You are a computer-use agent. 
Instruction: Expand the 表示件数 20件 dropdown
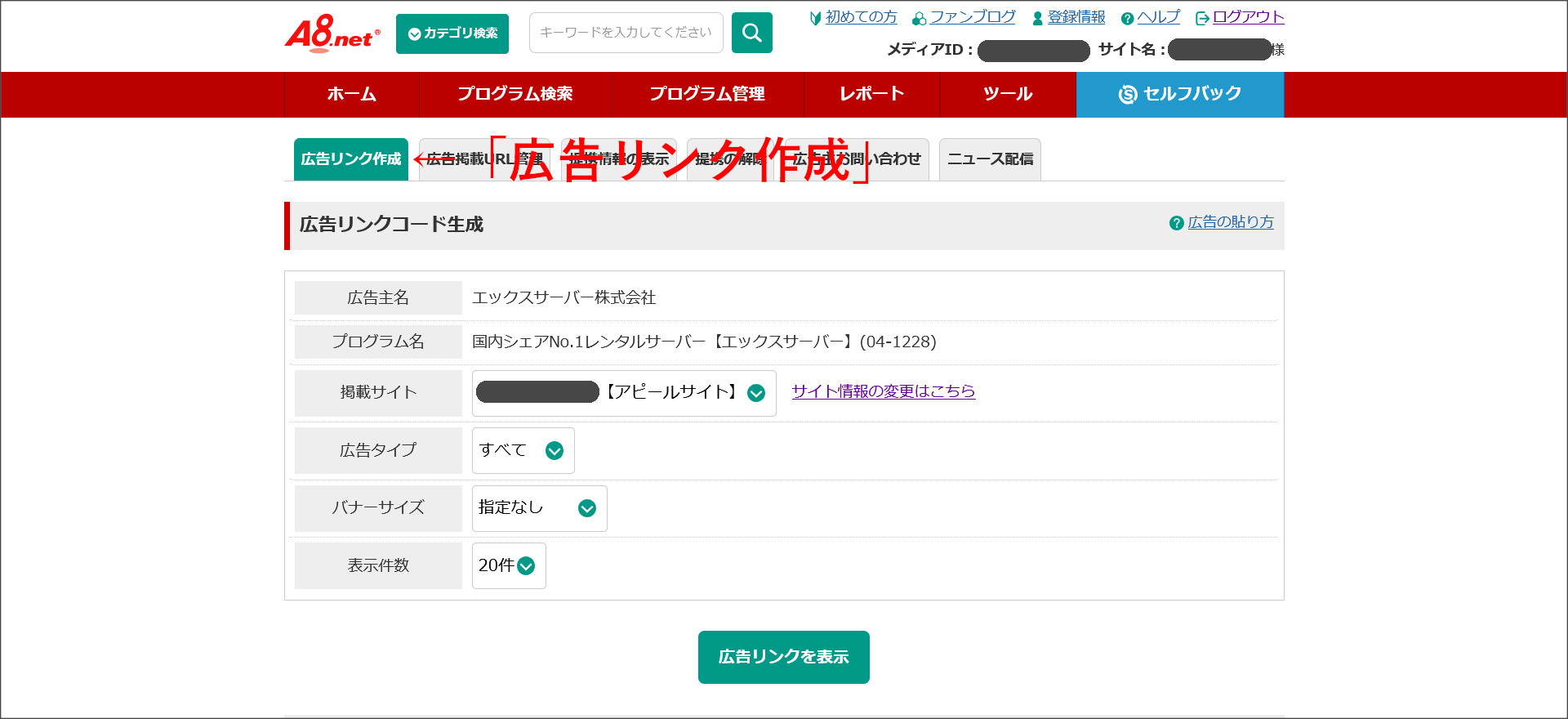coord(508,565)
